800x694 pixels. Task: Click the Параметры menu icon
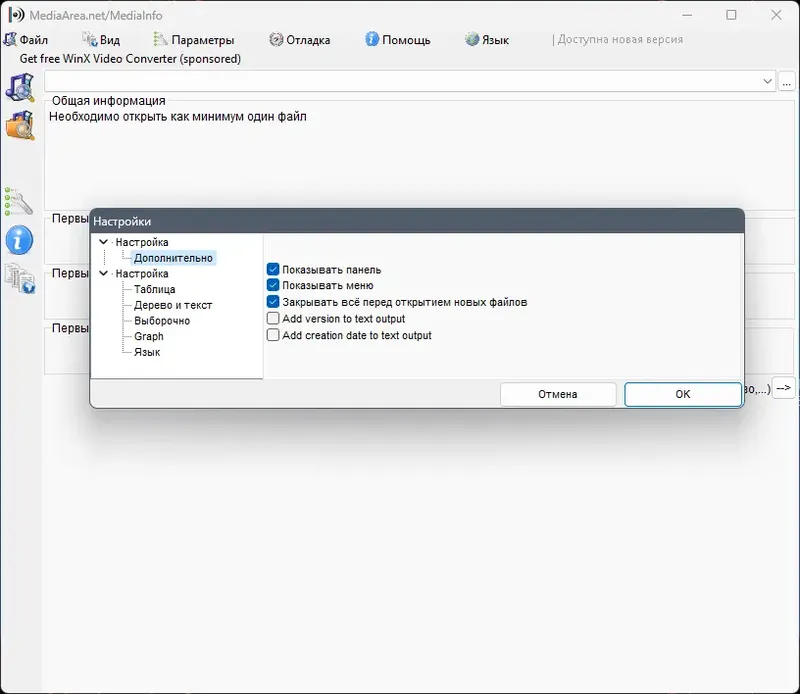point(160,39)
